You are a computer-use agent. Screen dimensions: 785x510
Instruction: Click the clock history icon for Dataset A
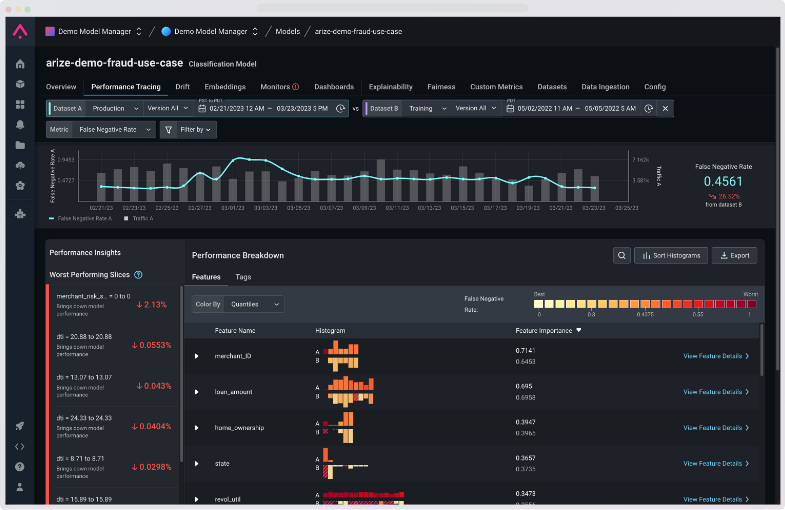click(x=340, y=109)
